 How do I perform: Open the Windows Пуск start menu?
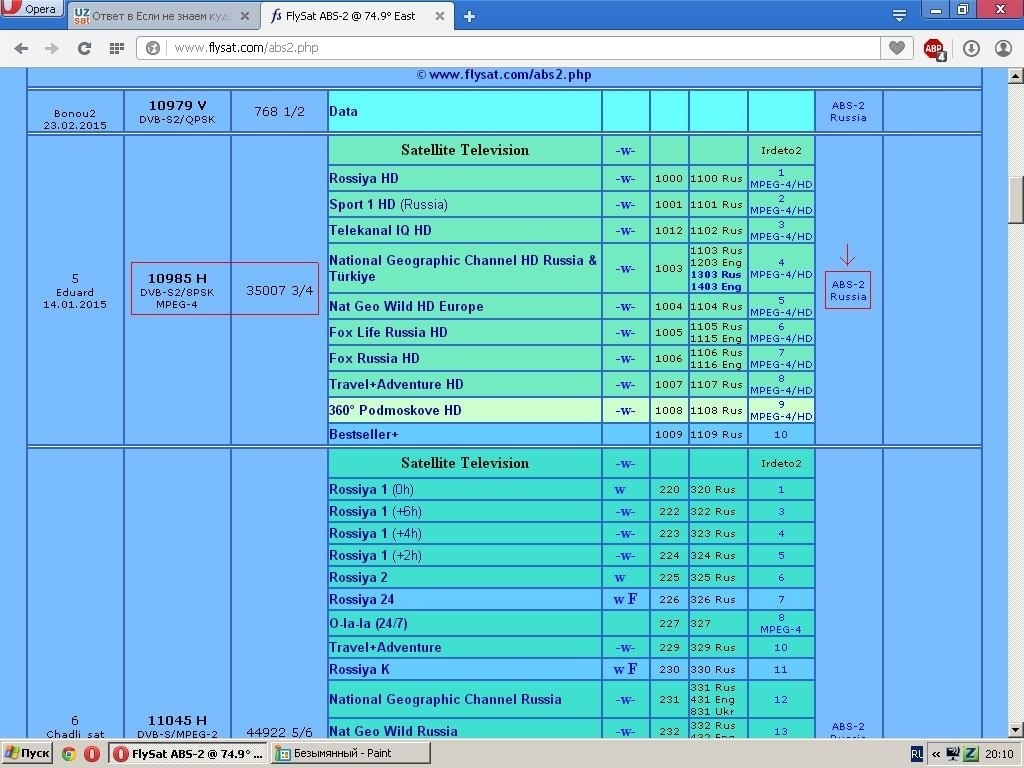coord(27,754)
